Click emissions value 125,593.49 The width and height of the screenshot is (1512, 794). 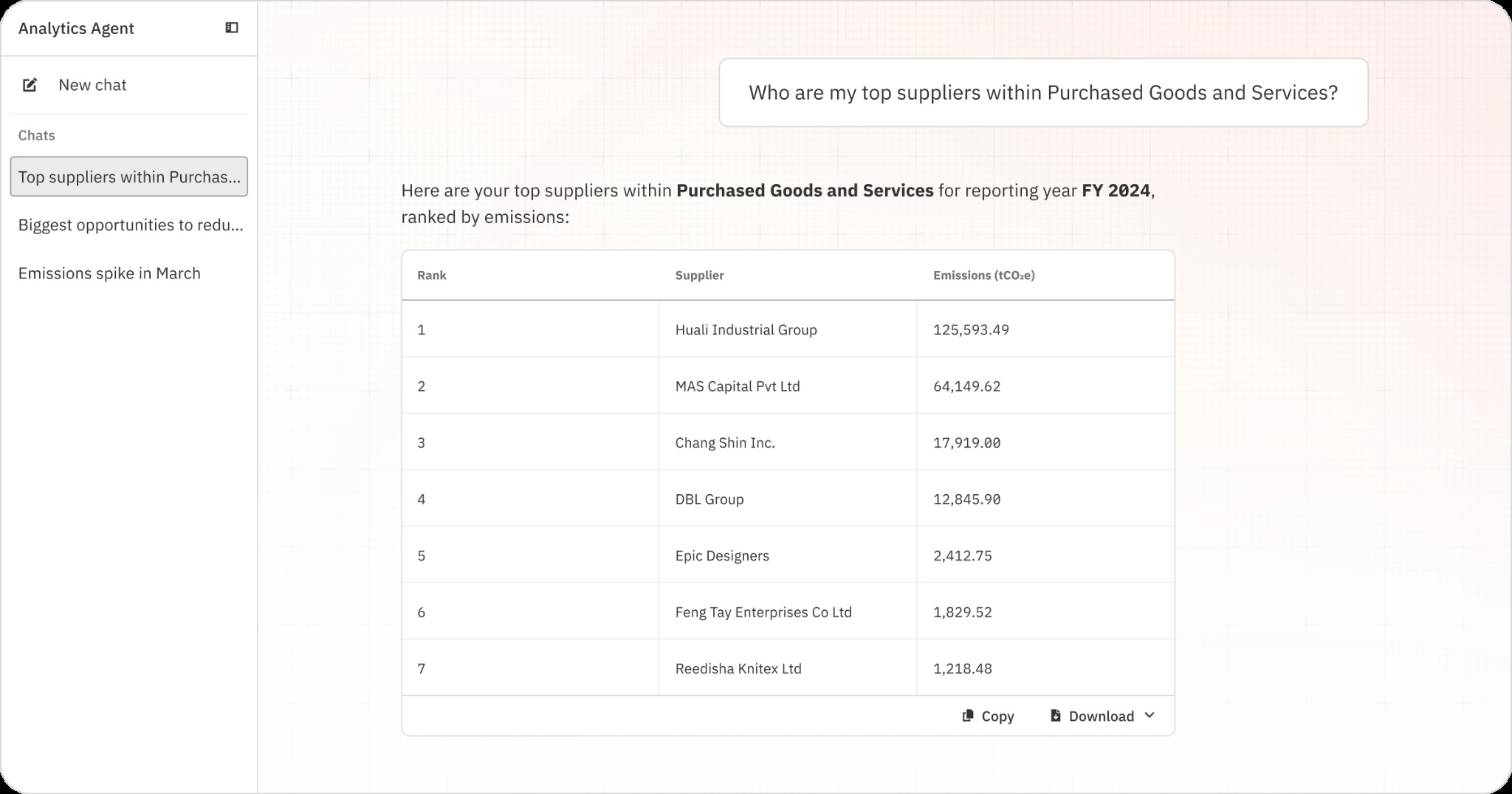click(971, 329)
